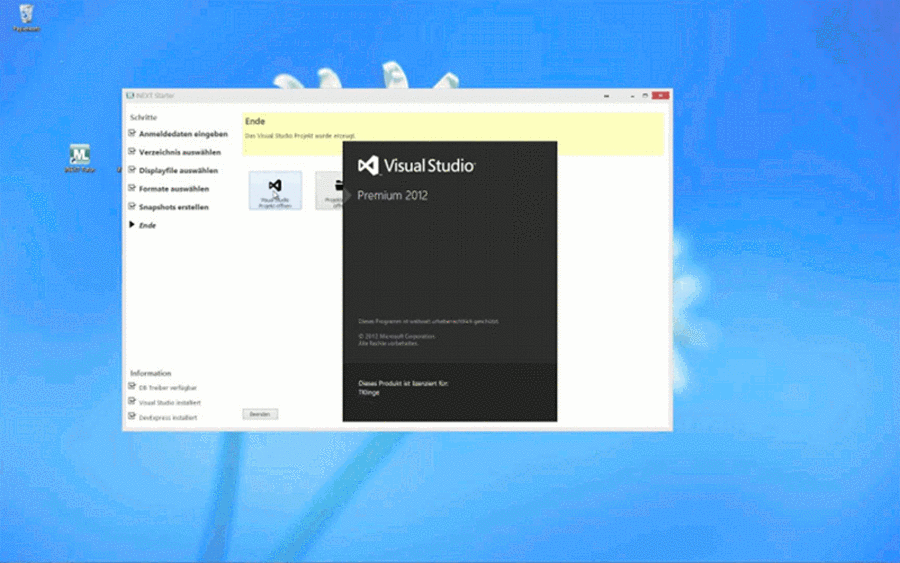Click the Visual Studio Projekt message in the banner
The height and width of the screenshot is (563, 900).
coord(300,136)
